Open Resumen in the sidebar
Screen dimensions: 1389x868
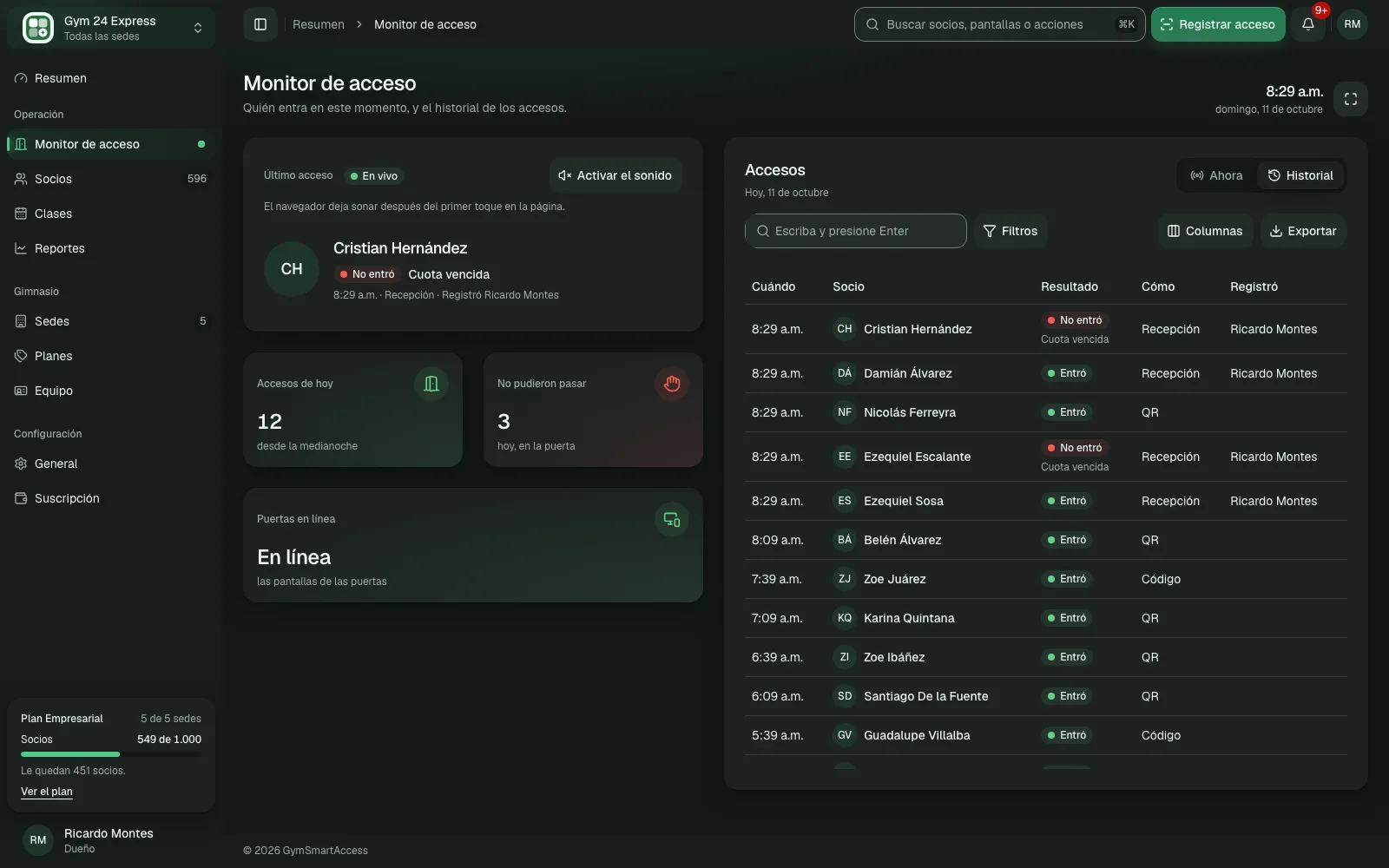coord(111,78)
